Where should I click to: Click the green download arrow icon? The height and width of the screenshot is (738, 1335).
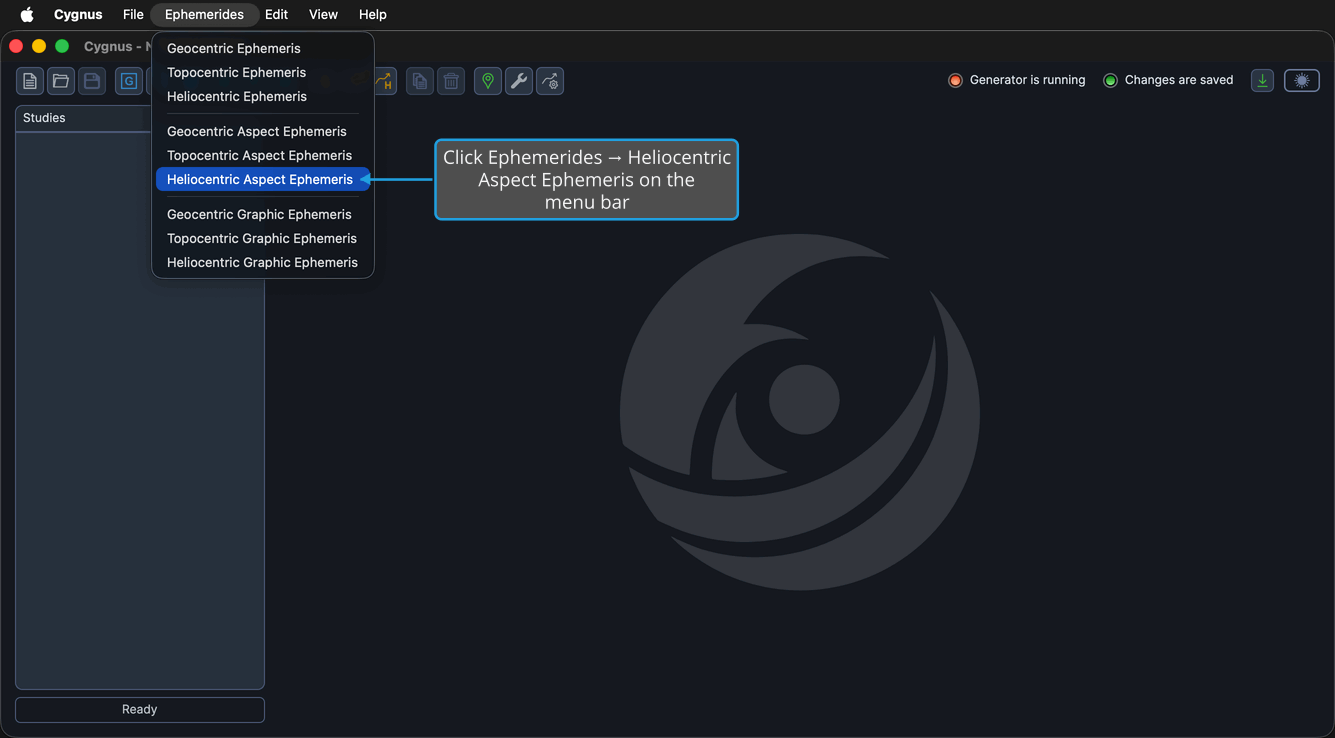[1263, 81]
